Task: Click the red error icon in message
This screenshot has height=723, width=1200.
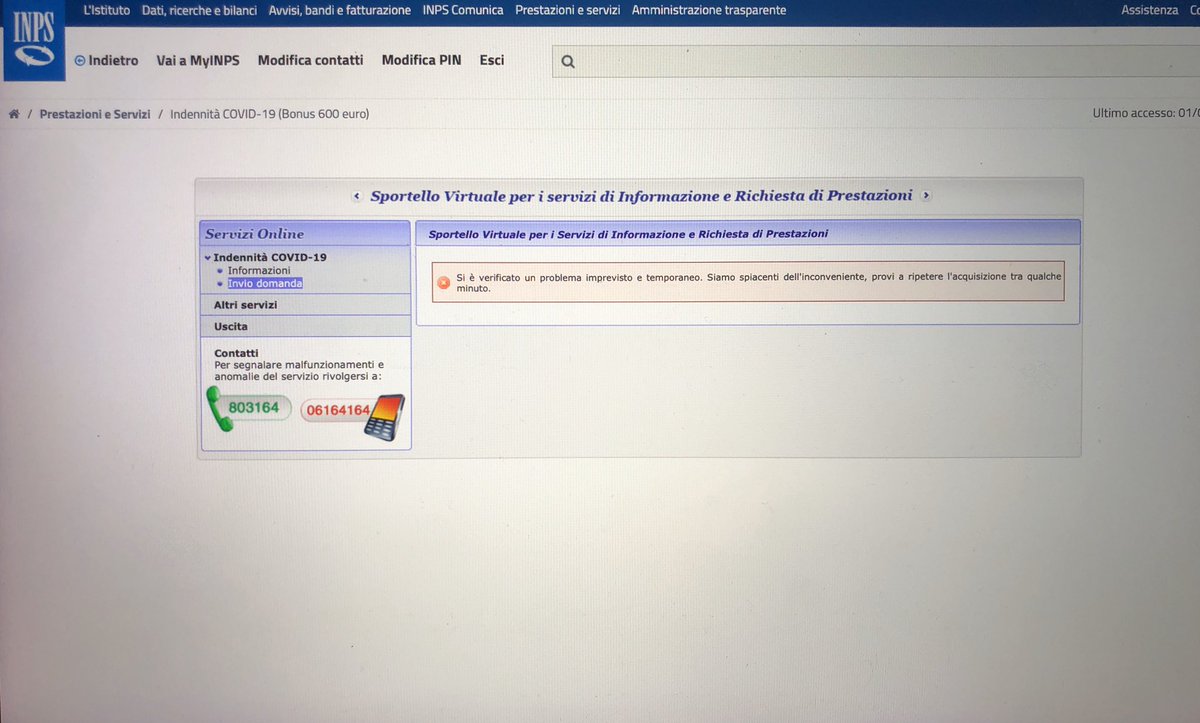Action: 444,282
